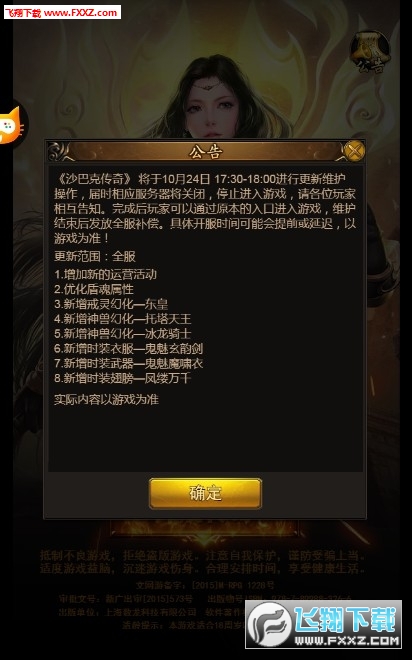Open the 公告 scroll icon at top right

click(369, 52)
